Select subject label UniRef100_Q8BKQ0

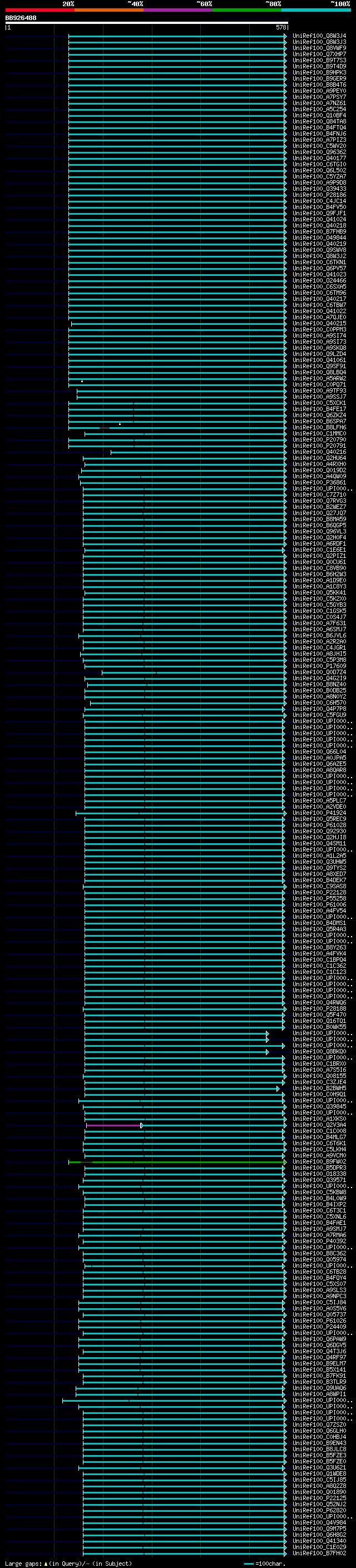(319, 1052)
